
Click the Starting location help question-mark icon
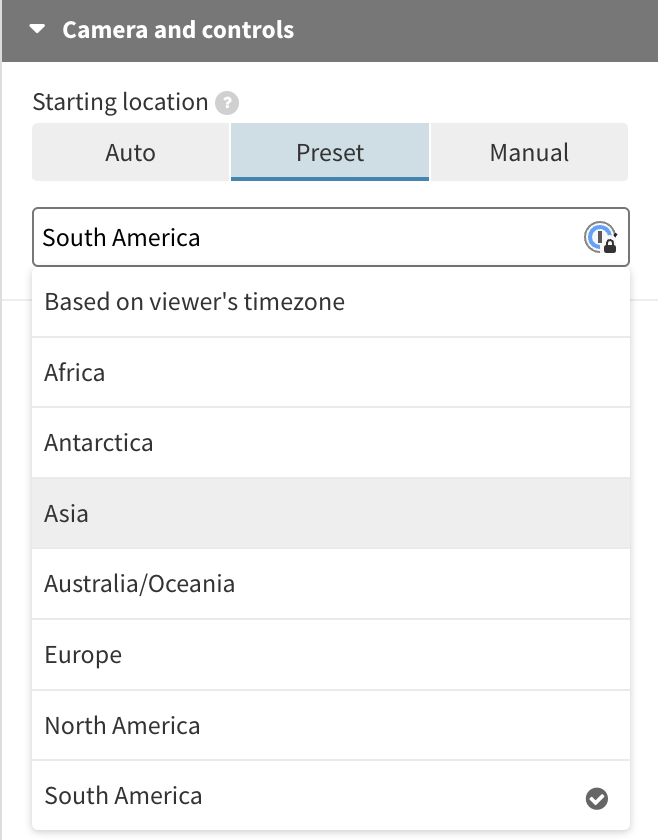click(229, 103)
